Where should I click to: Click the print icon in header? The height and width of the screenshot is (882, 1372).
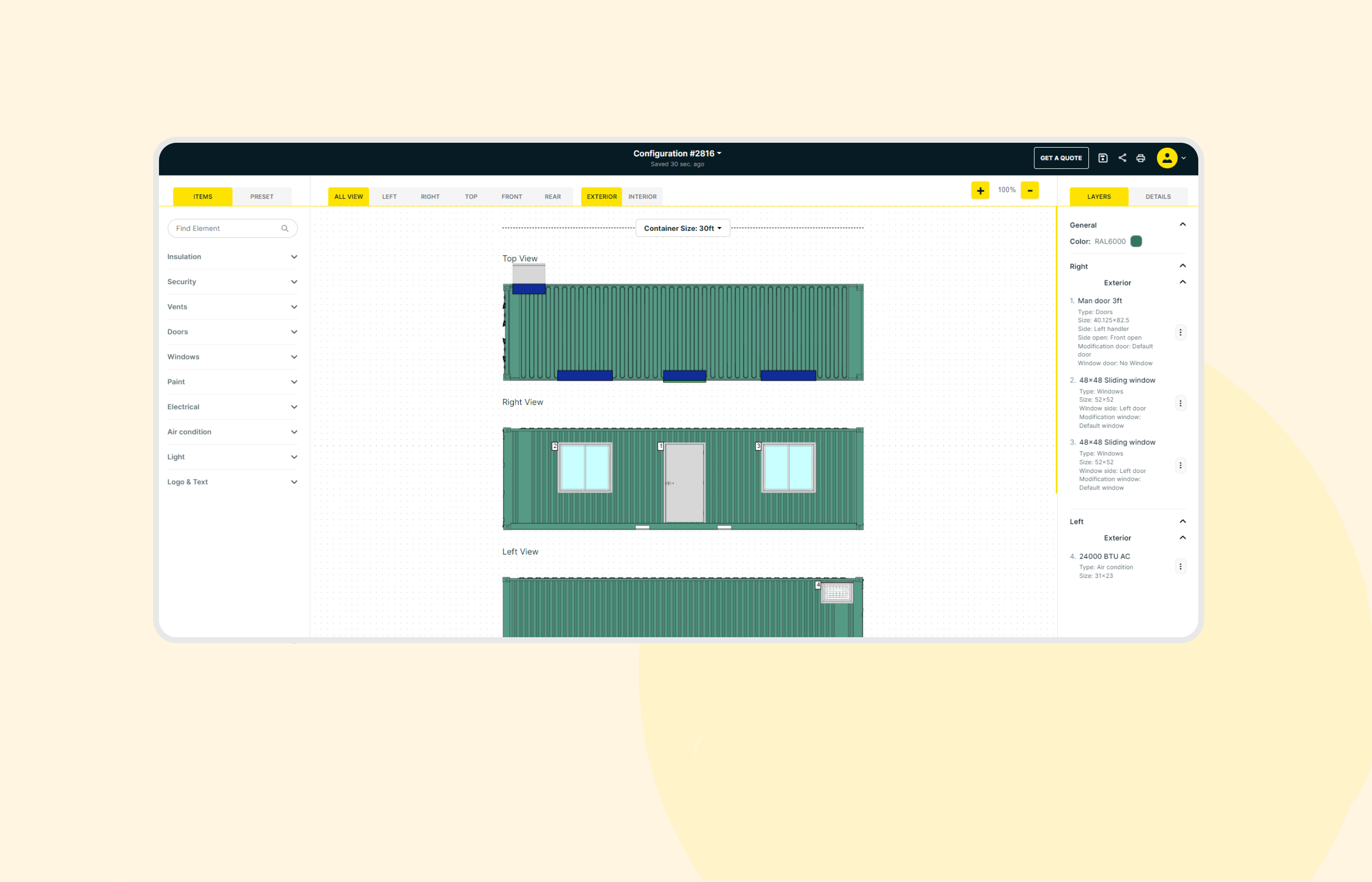pyautogui.click(x=1140, y=158)
